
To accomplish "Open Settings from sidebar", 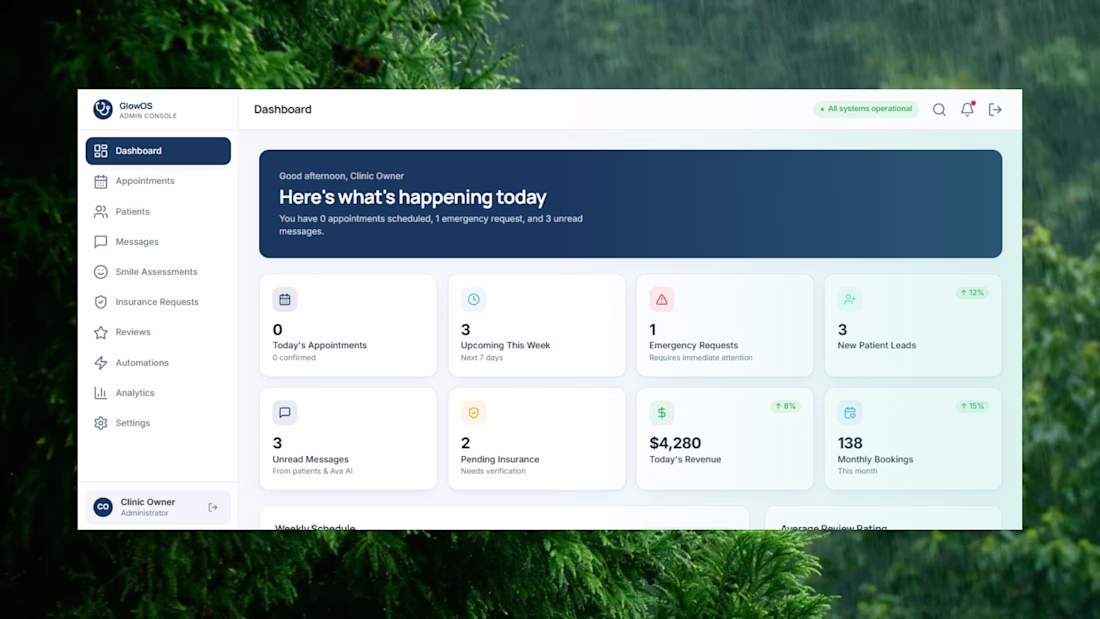I will (x=158, y=423).
